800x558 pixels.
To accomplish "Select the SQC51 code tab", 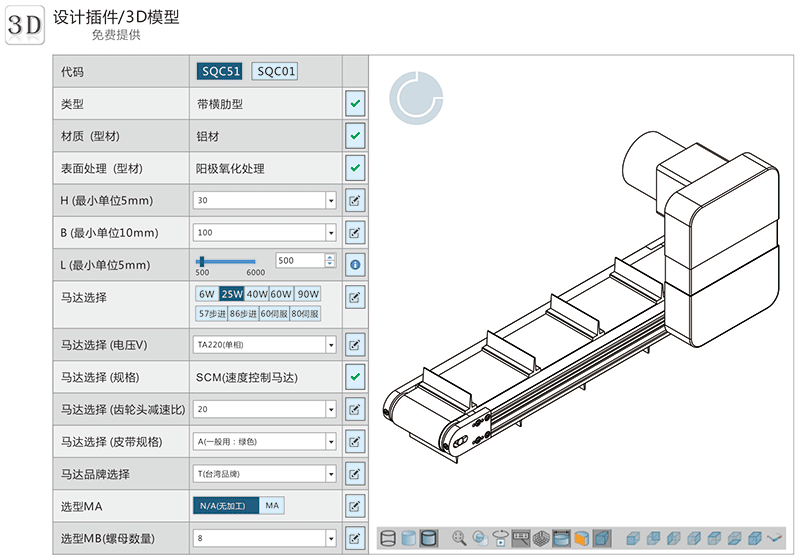I will (220, 71).
